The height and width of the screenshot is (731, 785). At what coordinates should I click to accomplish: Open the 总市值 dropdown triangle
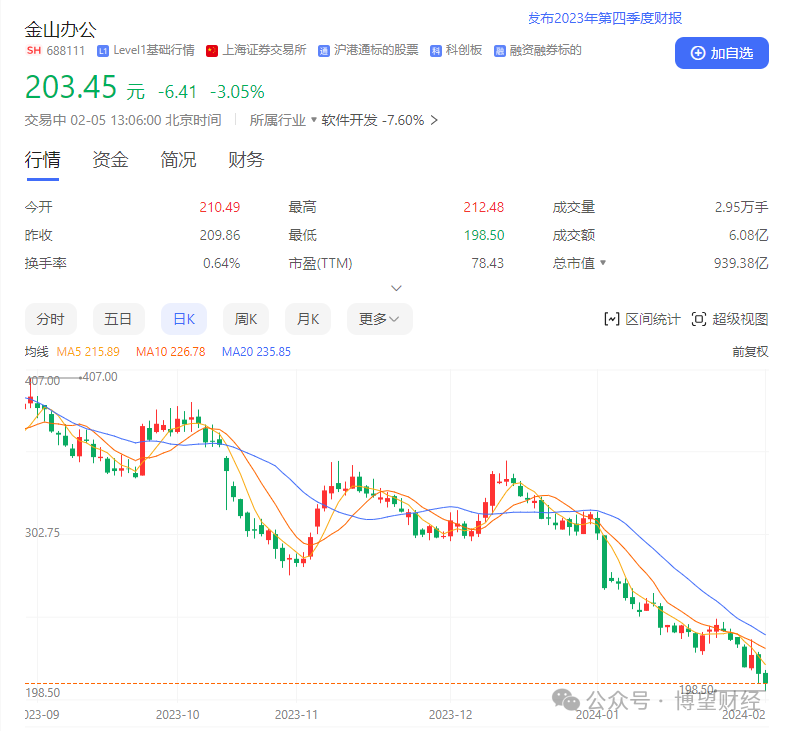point(603,262)
